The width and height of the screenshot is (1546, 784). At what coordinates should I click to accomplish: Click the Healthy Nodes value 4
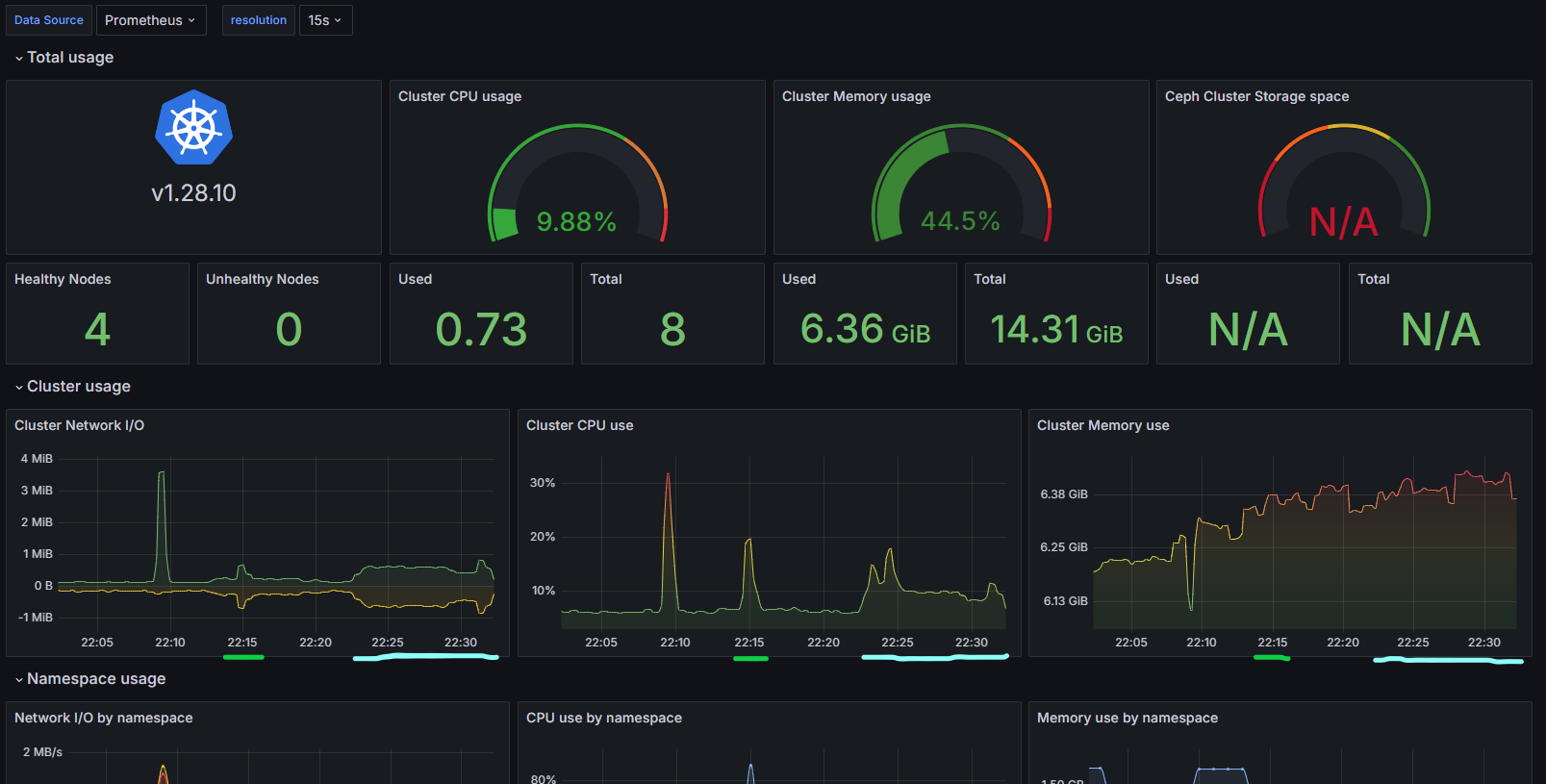point(97,330)
